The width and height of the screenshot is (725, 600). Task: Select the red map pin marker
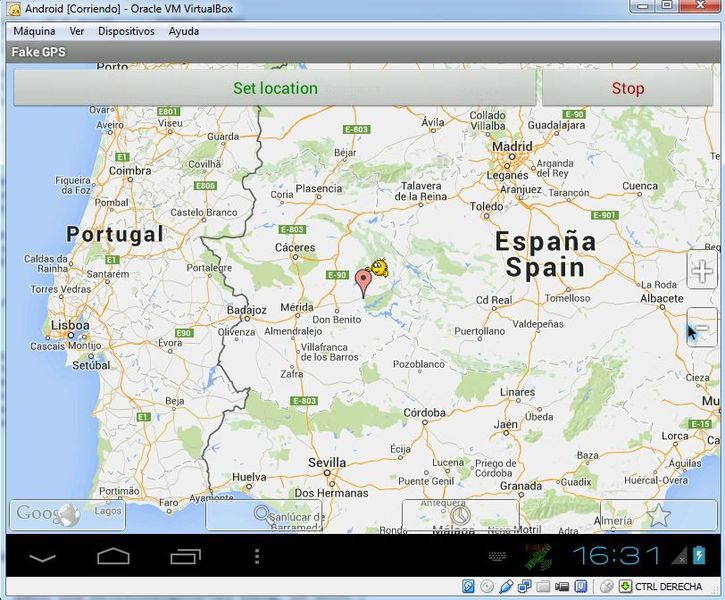pyautogui.click(x=363, y=284)
